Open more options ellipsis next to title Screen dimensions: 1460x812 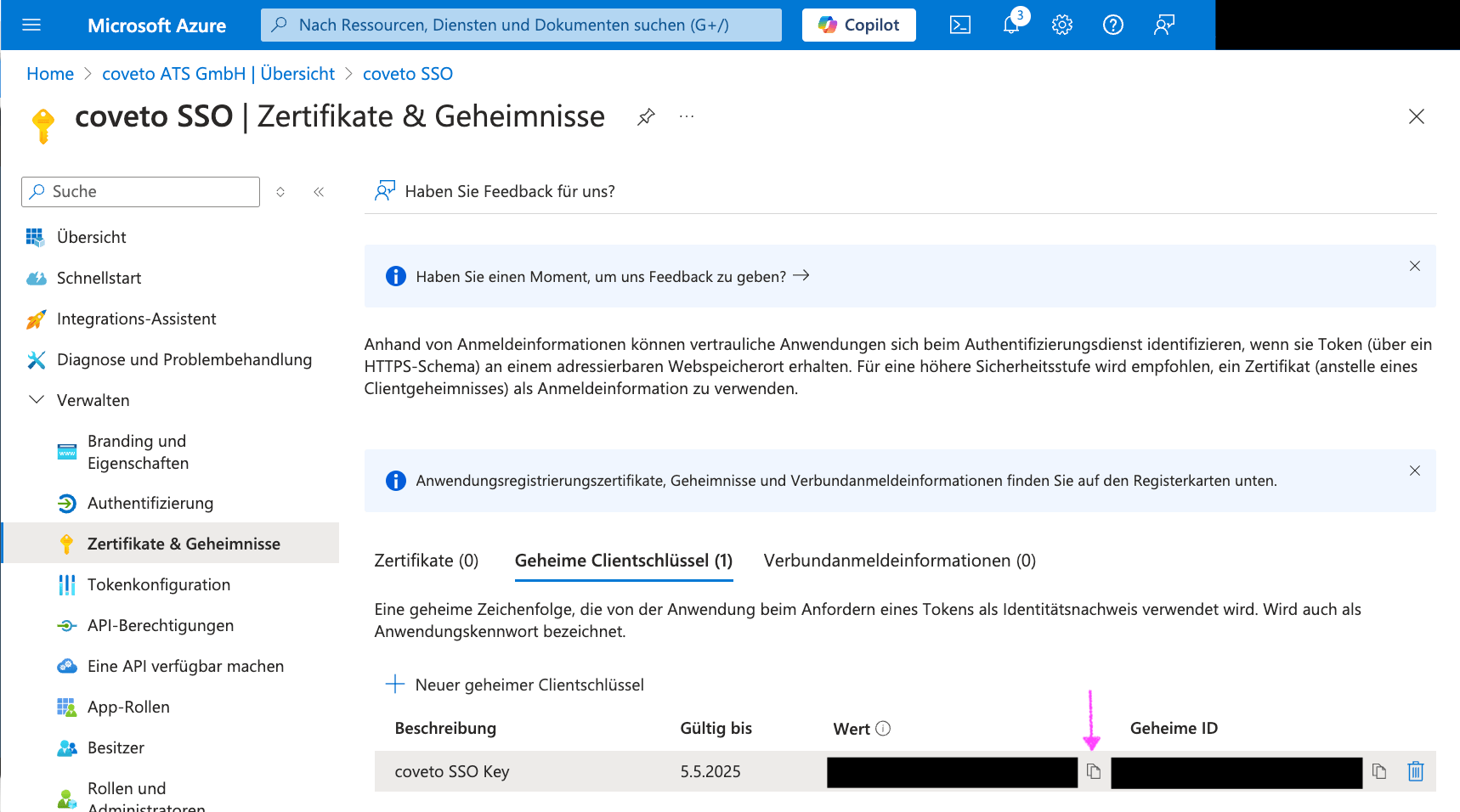pyautogui.click(x=687, y=116)
